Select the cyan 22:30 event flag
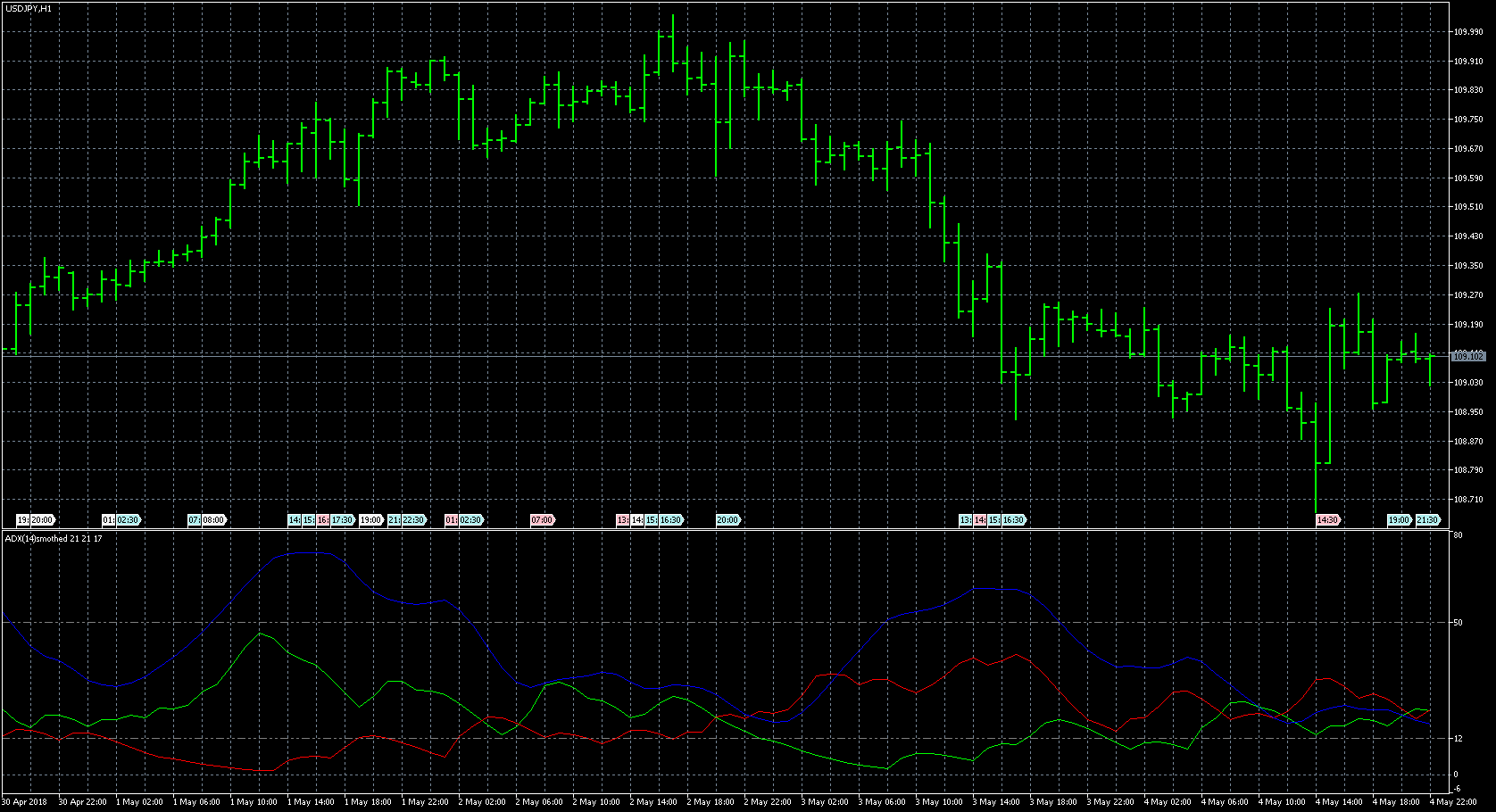Image resolution: width=1496 pixels, height=812 pixels. point(413,520)
